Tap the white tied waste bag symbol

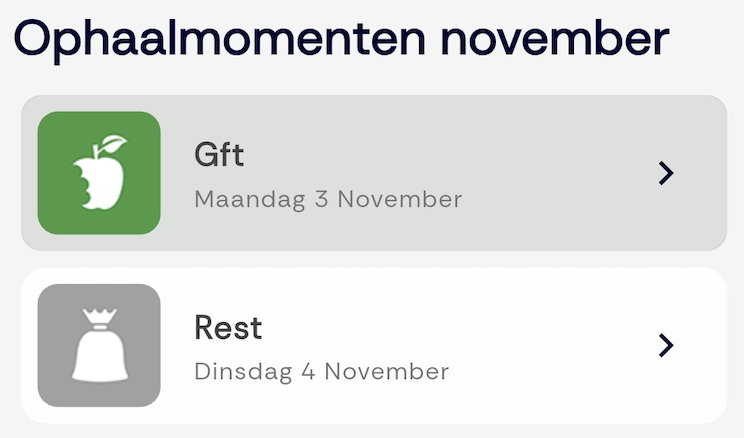pos(99,350)
